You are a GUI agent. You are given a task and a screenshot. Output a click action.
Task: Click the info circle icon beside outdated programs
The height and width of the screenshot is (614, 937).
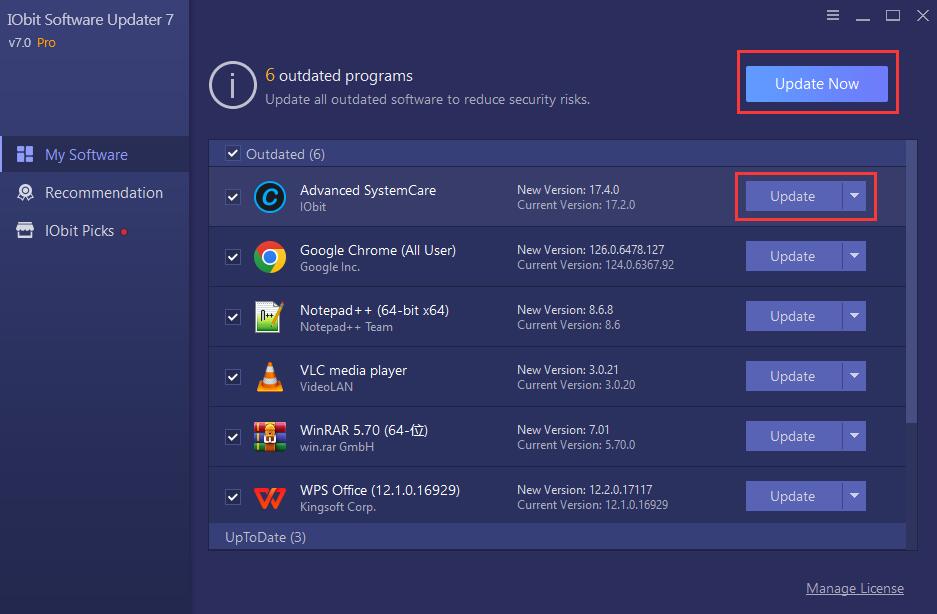[x=232, y=85]
